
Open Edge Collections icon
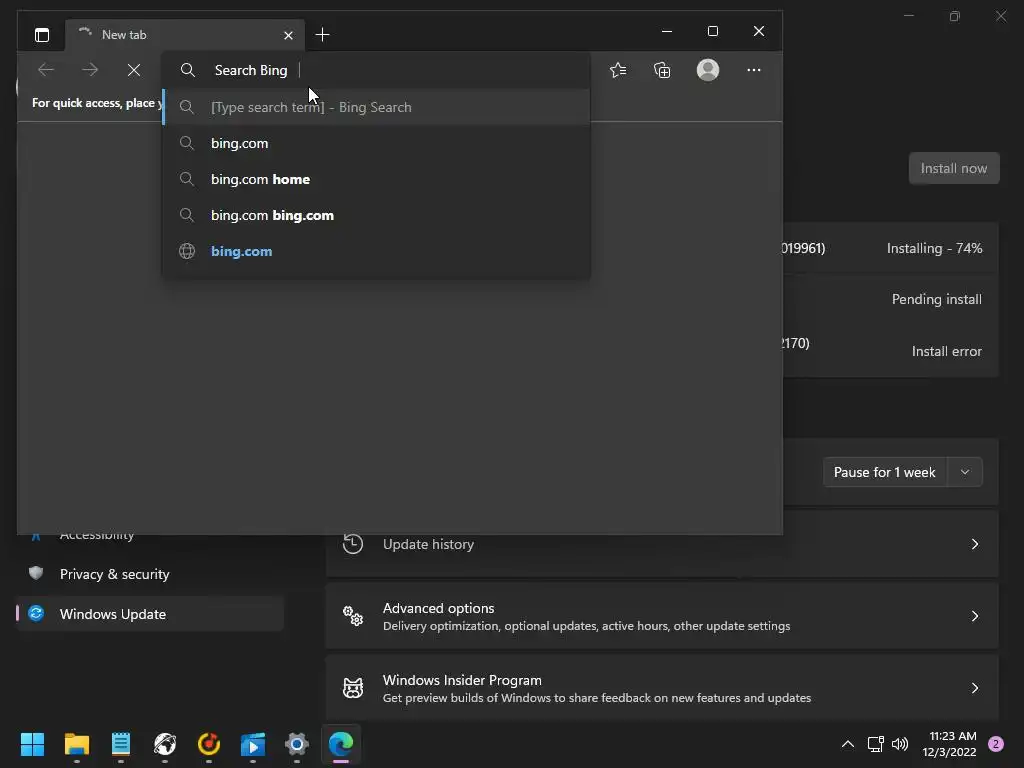[662, 70]
